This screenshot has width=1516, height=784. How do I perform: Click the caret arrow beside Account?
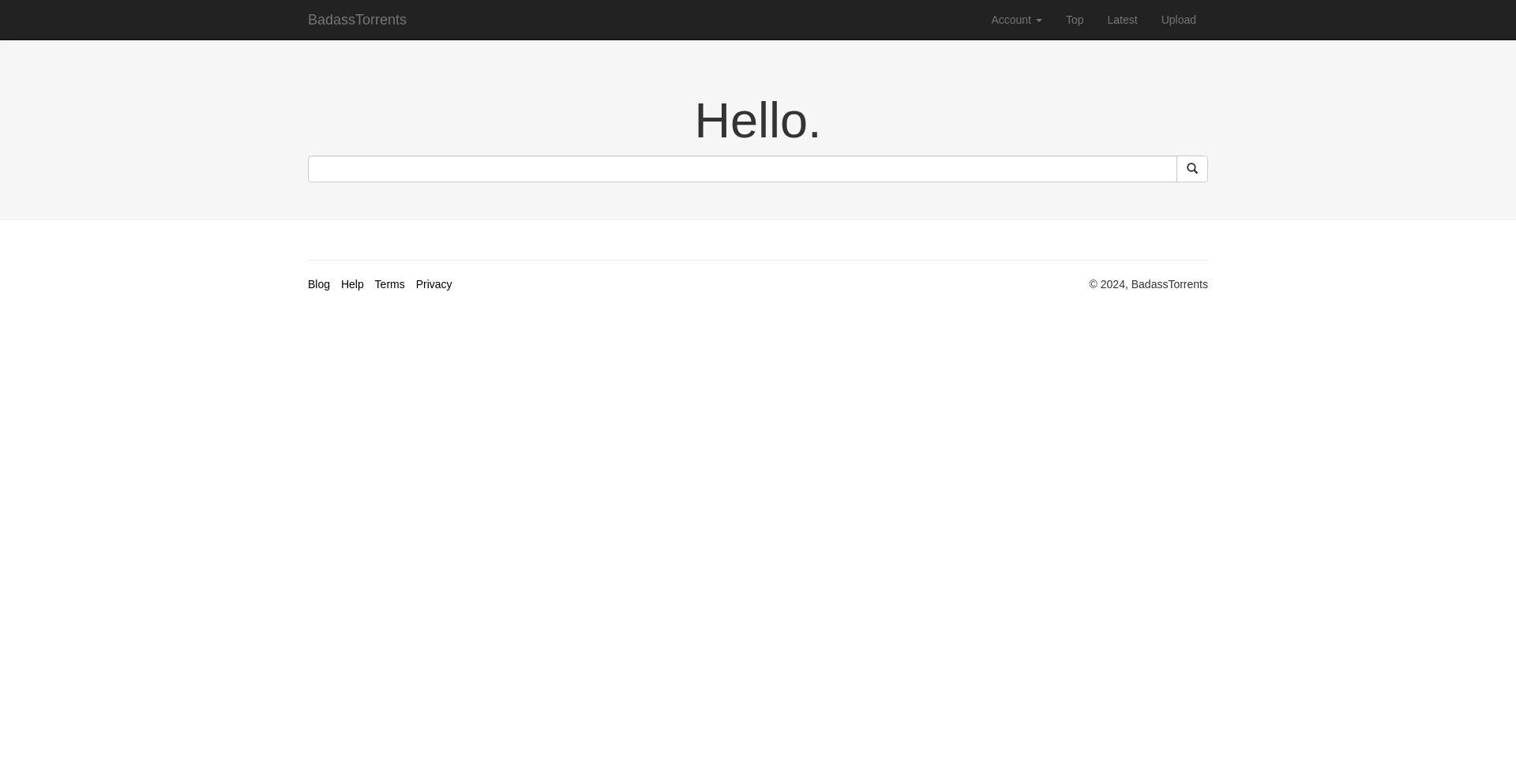[x=1038, y=21]
